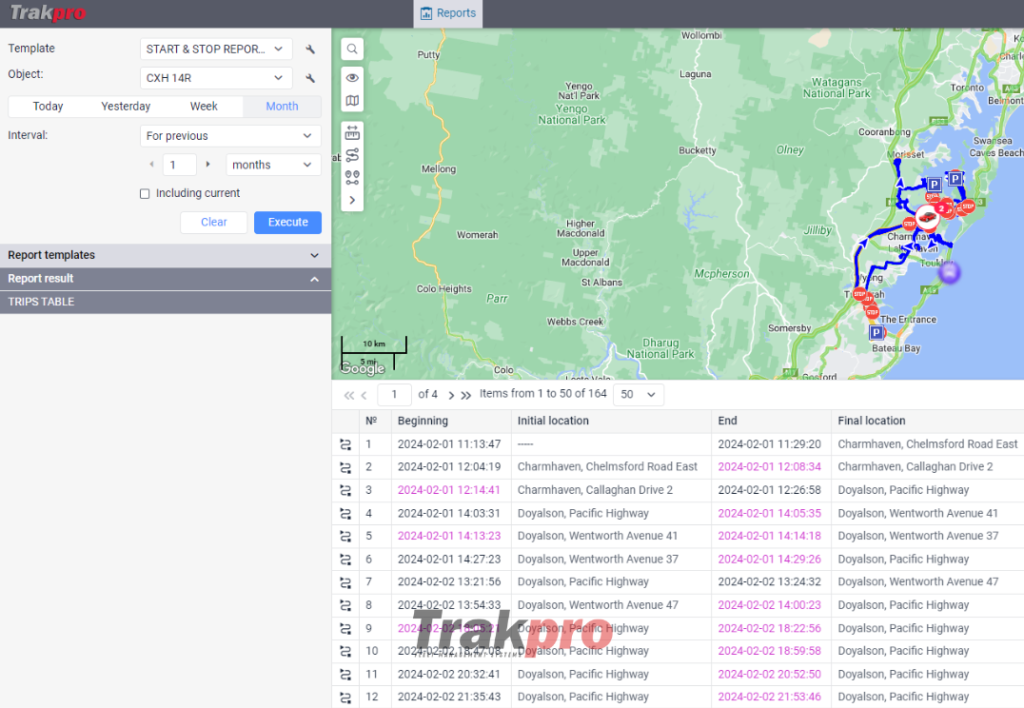
Task: Switch to the Today time period
Action: pyautogui.click(x=47, y=105)
